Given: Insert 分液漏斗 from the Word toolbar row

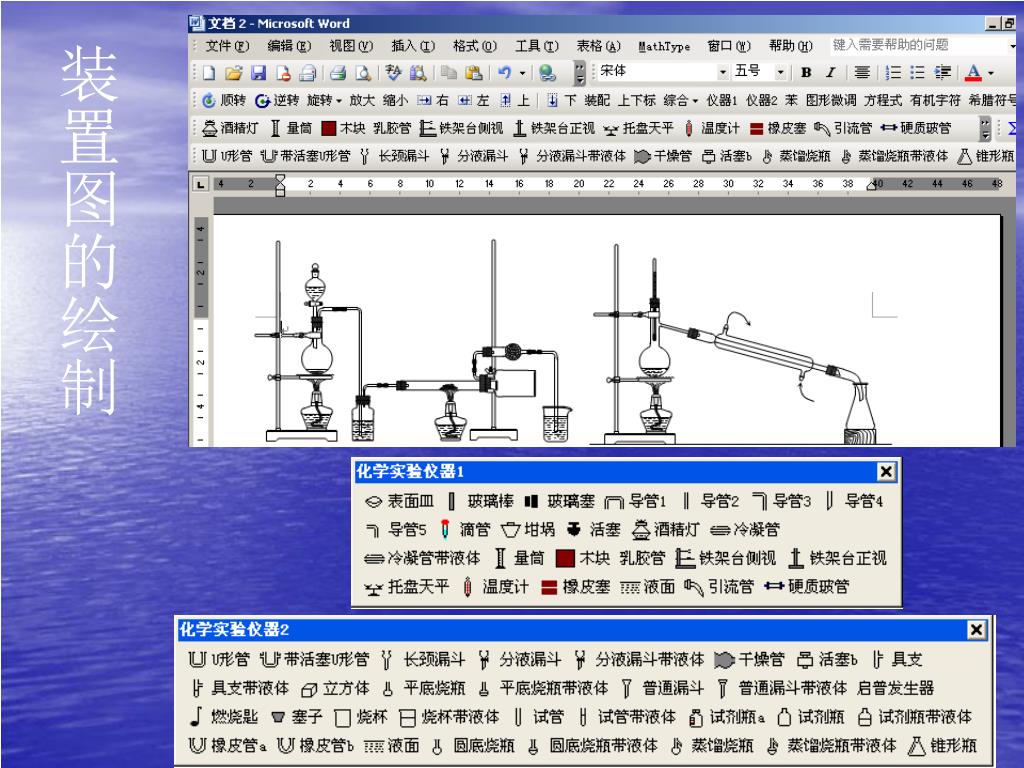Looking at the screenshot, I should click(x=473, y=156).
